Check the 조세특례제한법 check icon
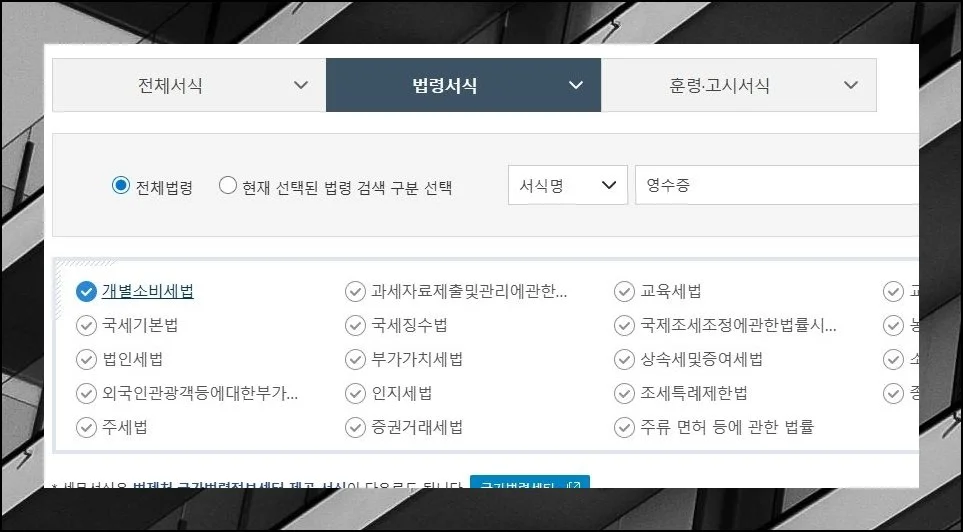 pos(624,393)
